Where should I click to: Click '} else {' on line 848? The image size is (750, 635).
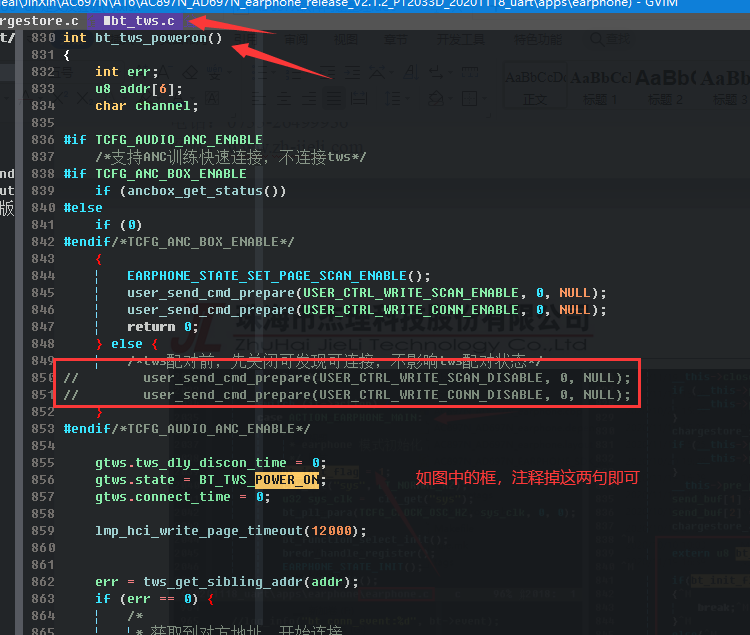[127, 344]
